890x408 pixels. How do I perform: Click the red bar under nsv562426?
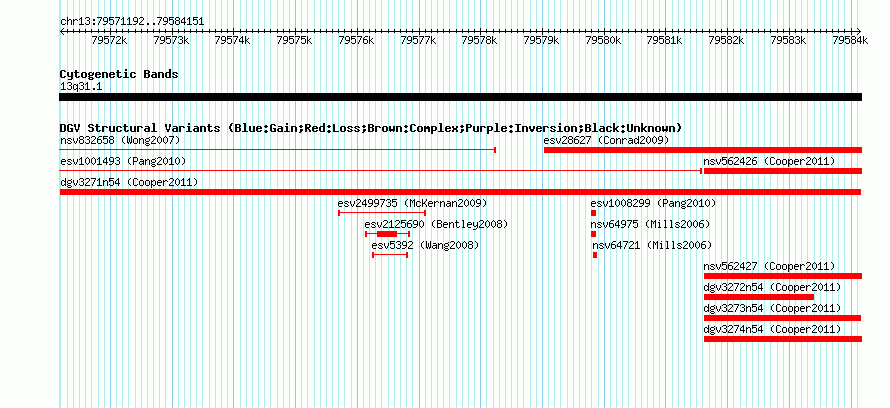tap(783, 171)
